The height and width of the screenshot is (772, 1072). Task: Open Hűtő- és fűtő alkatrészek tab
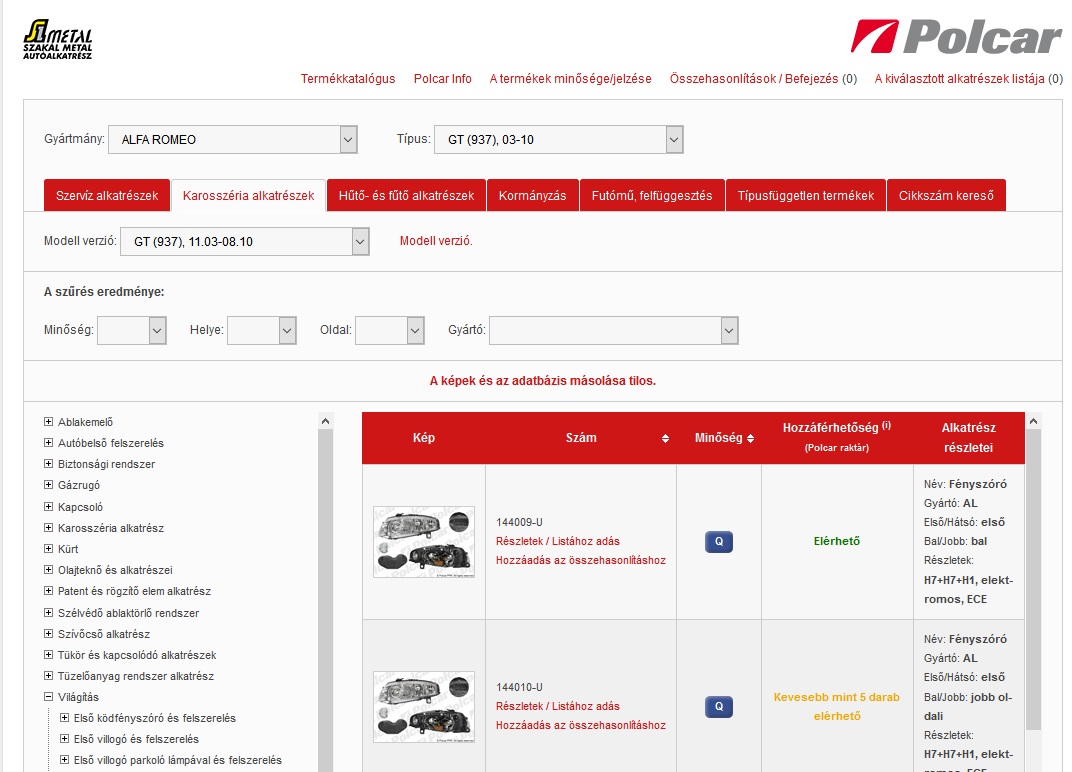(406, 196)
